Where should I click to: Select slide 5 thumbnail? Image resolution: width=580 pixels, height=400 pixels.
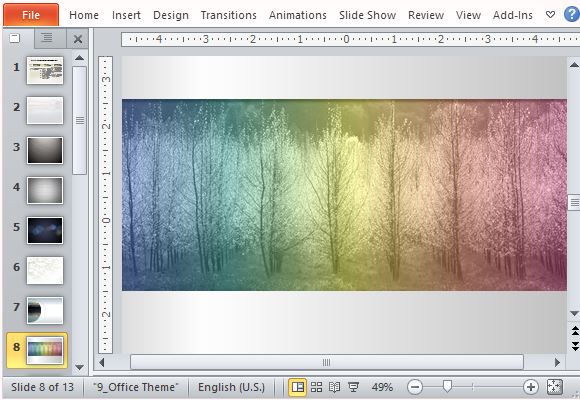pos(45,230)
